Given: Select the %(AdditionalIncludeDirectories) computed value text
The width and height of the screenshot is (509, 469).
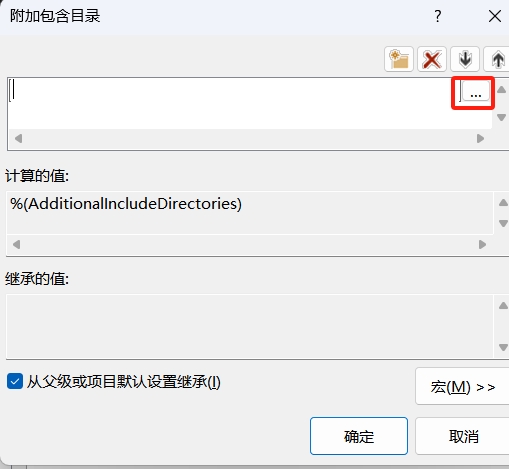Looking at the screenshot, I should point(126,204).
